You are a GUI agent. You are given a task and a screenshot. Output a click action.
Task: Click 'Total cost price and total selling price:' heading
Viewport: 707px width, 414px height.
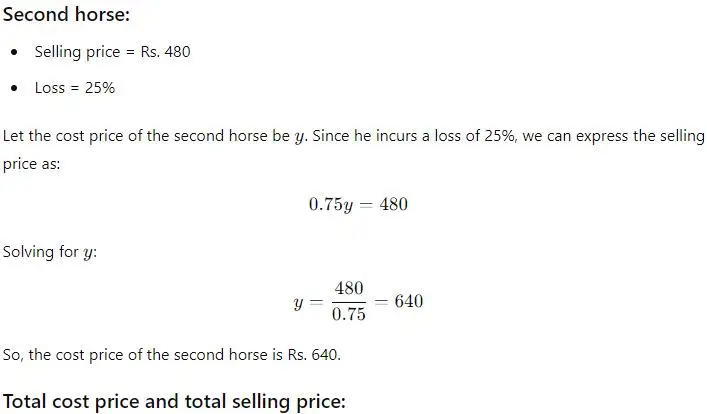tap(174, 401)
